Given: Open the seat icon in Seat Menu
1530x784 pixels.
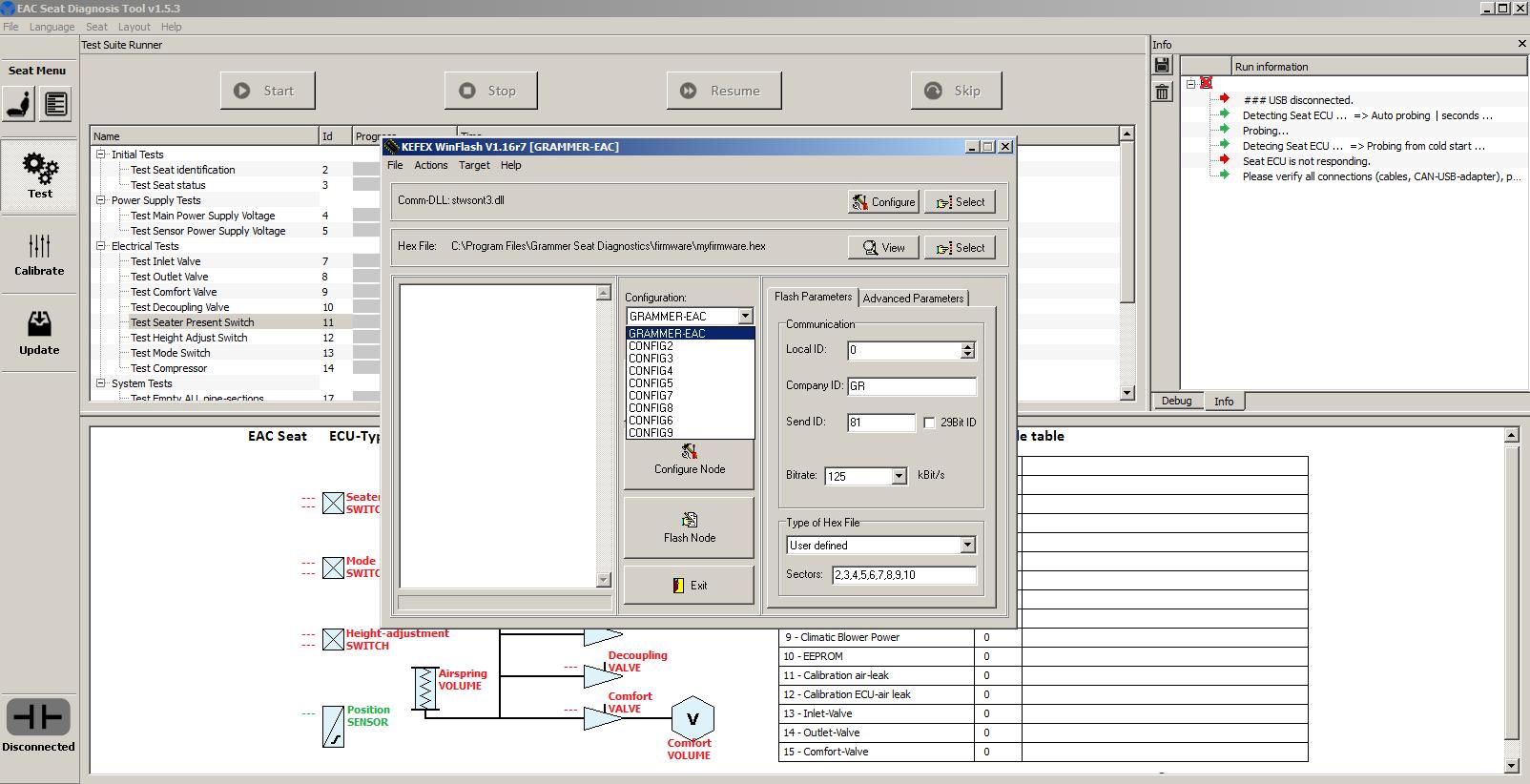Looking at the screenshot, I should tap(19, 104).
